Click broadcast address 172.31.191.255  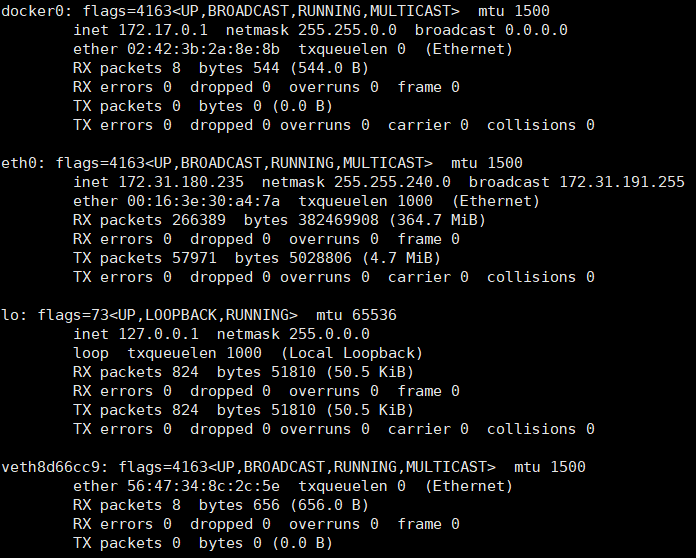coord(622,182)
